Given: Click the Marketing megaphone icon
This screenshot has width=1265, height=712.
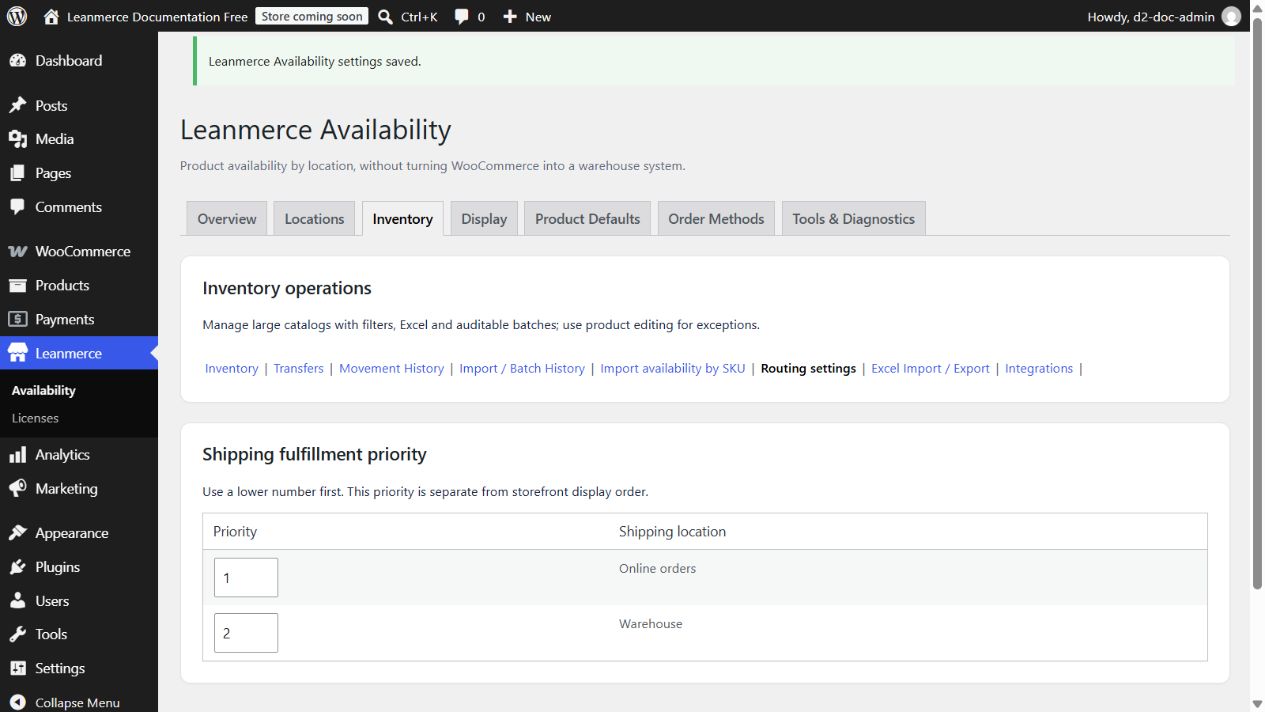Looking at the screenshot, I should [x=17, y=489].
